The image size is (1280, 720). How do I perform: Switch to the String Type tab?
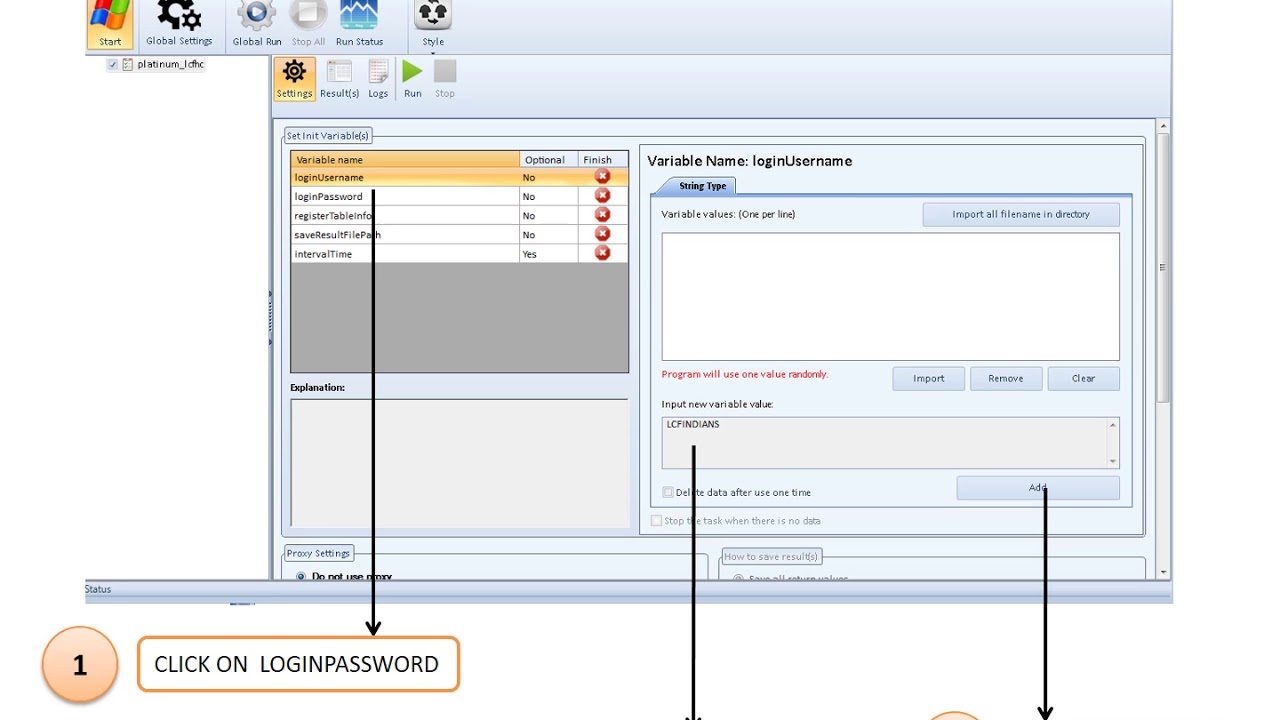[703, 186]
